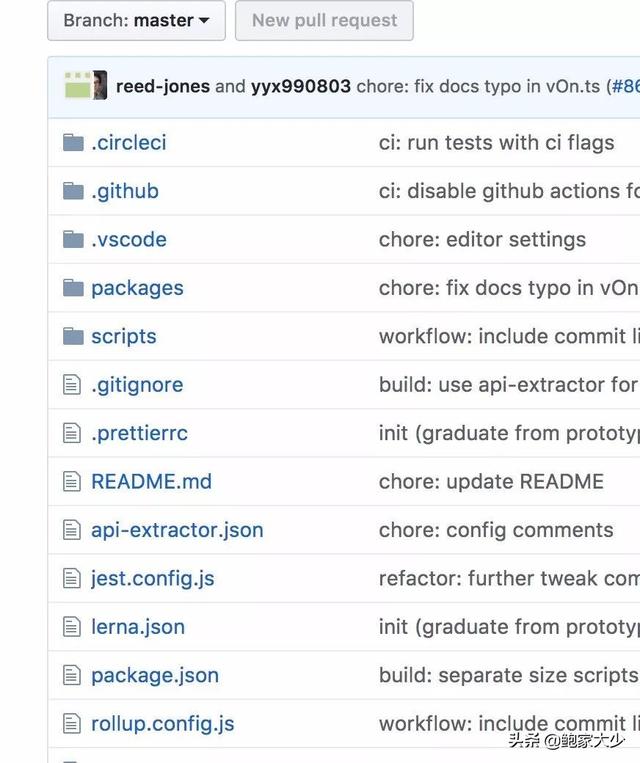
Task: Open commit 'chore: editor settings'
Action: tap(482, 239)
